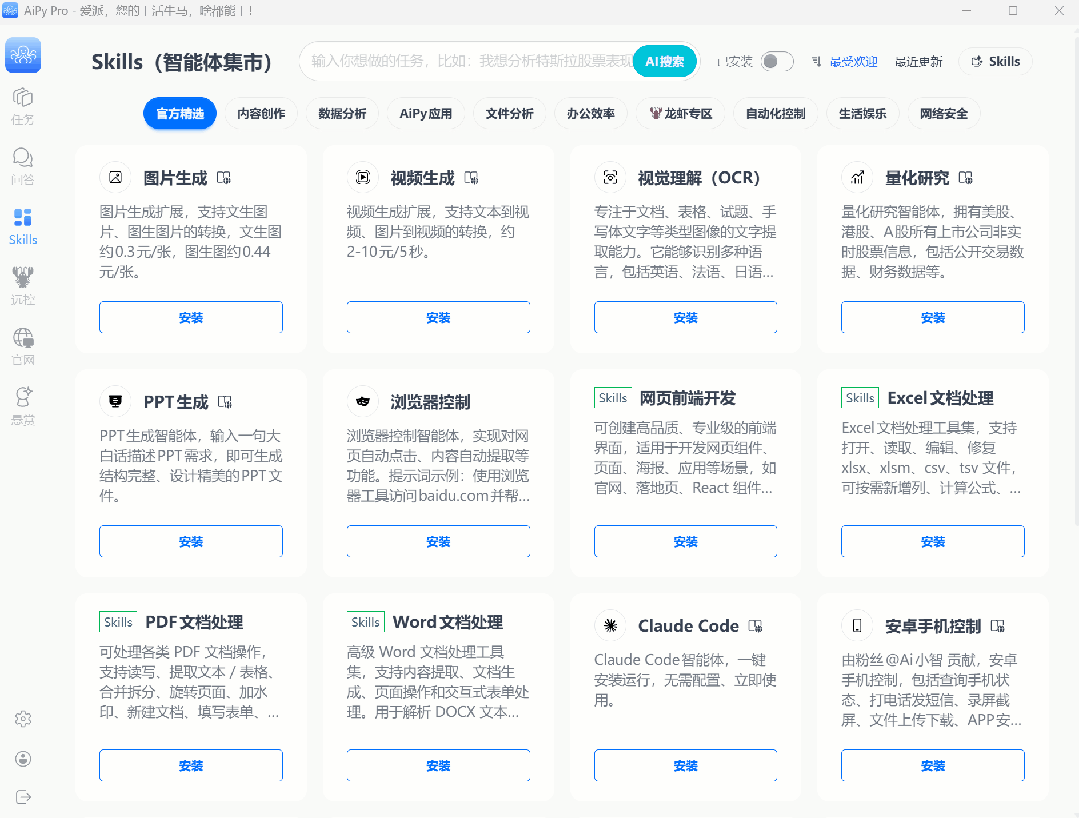
Task: Install the 网页前端开发 skill
Action: click(685, 541)
